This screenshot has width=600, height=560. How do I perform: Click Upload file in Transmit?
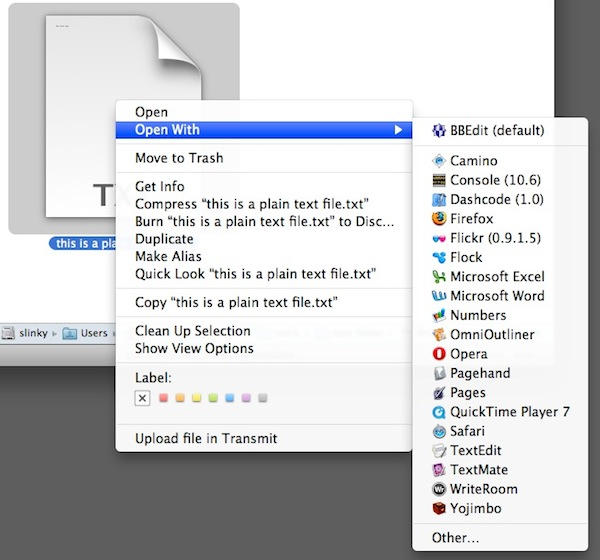pyautogui.click(x=206, y=438)
